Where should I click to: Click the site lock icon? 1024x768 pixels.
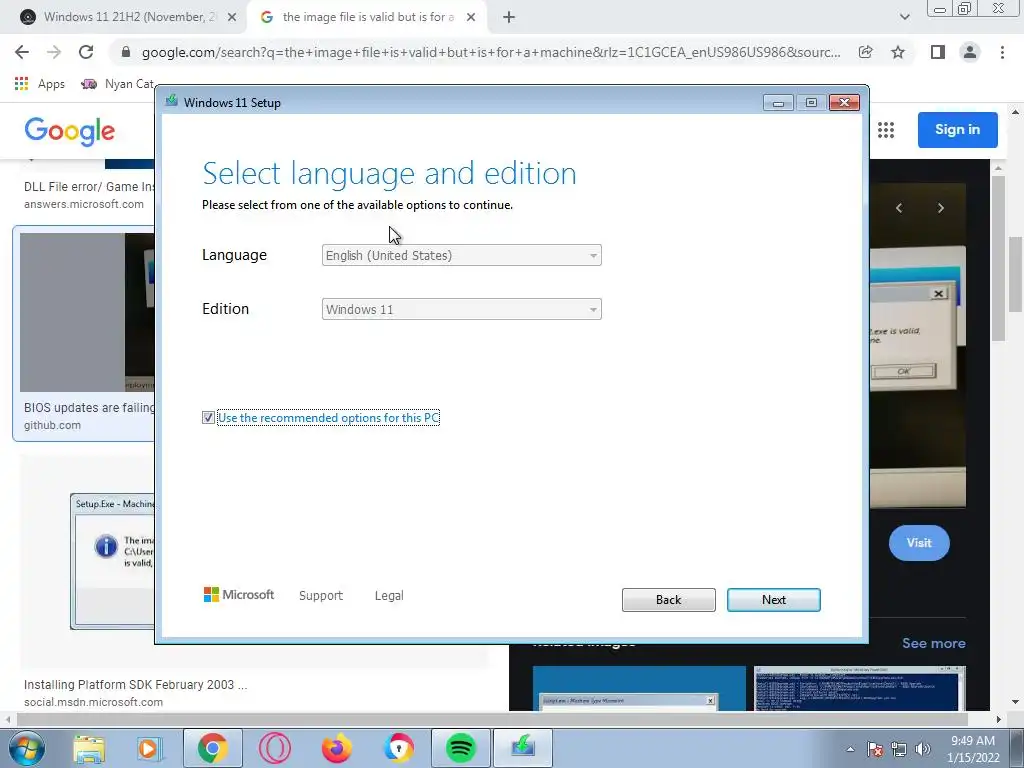127,52
